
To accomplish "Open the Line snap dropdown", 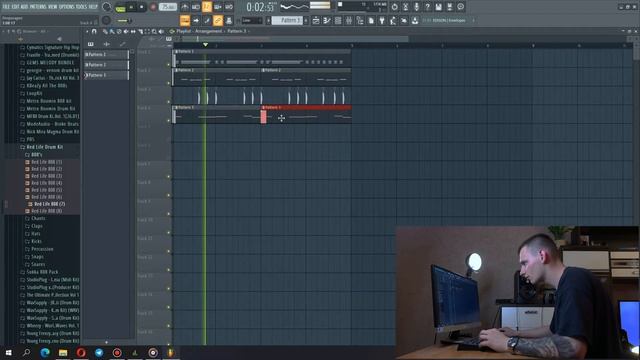I will pos(252,20).
